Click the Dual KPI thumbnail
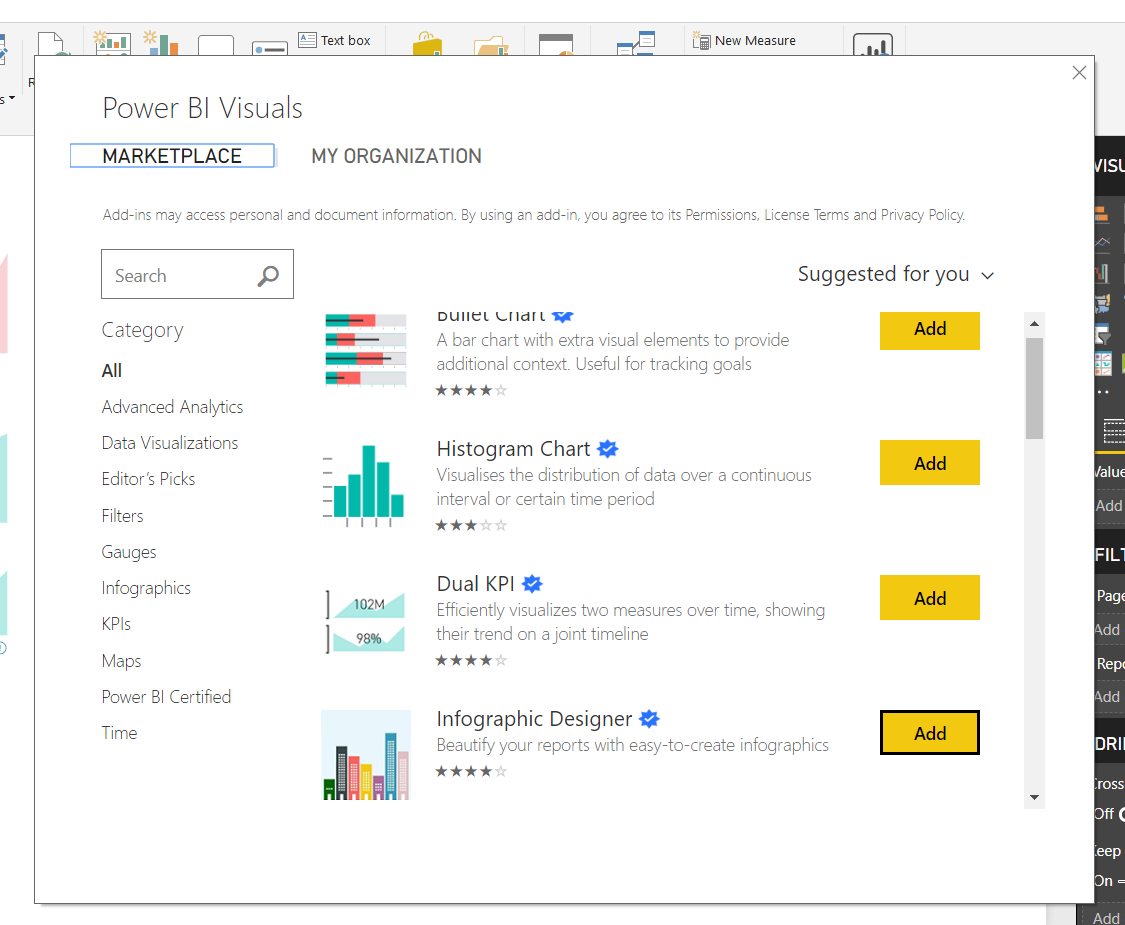The width and height of the screenshot is (1125, 925). (365, 621)
